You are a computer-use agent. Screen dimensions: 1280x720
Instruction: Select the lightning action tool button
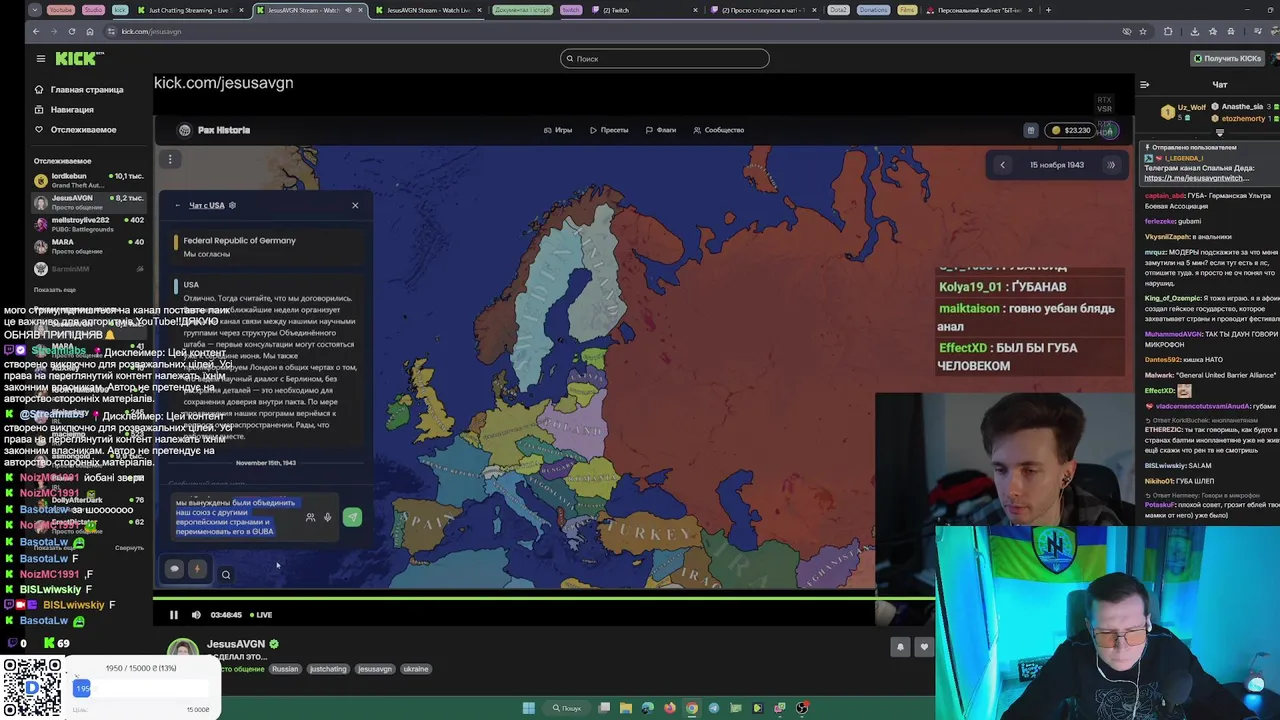(197, 569)
